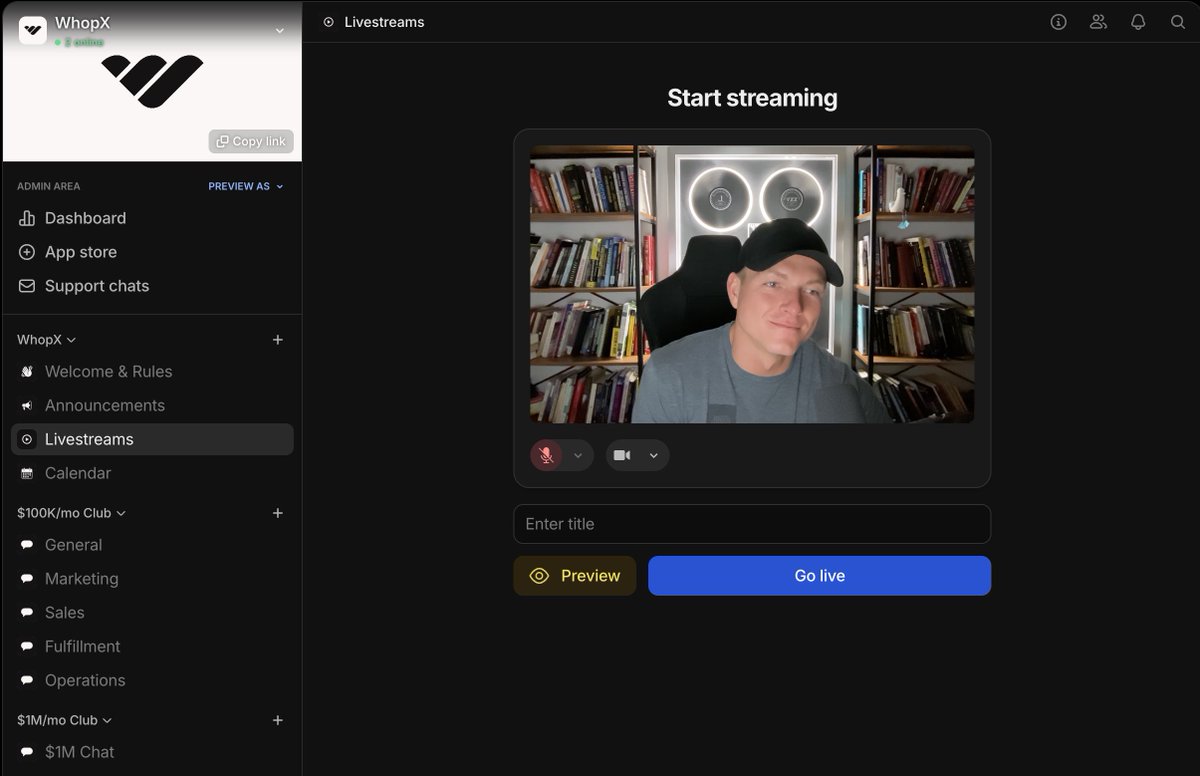Select the General channel
Image resolution: width=1200 pixels, height=776 pixels.
pos(73,545)
